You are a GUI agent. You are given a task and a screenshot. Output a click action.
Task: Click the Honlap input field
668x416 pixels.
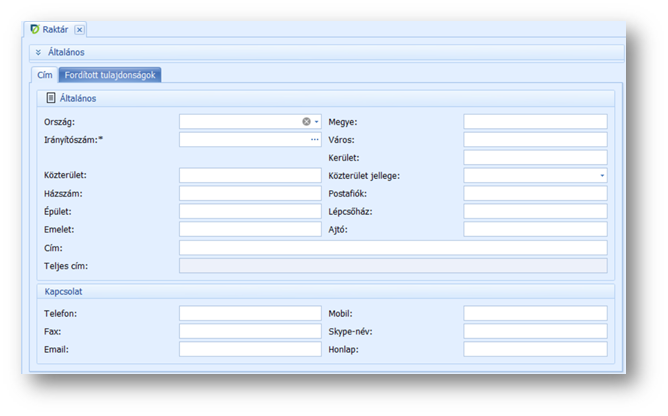535,350
